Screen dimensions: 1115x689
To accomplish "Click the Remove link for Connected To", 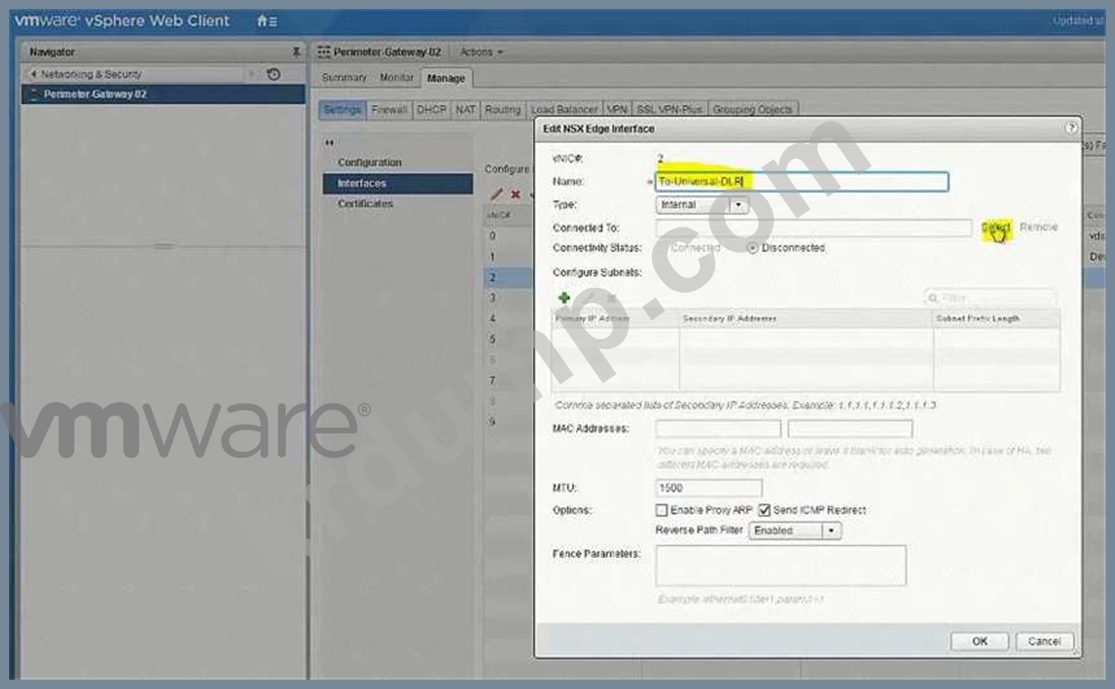I will (1038, 227).
